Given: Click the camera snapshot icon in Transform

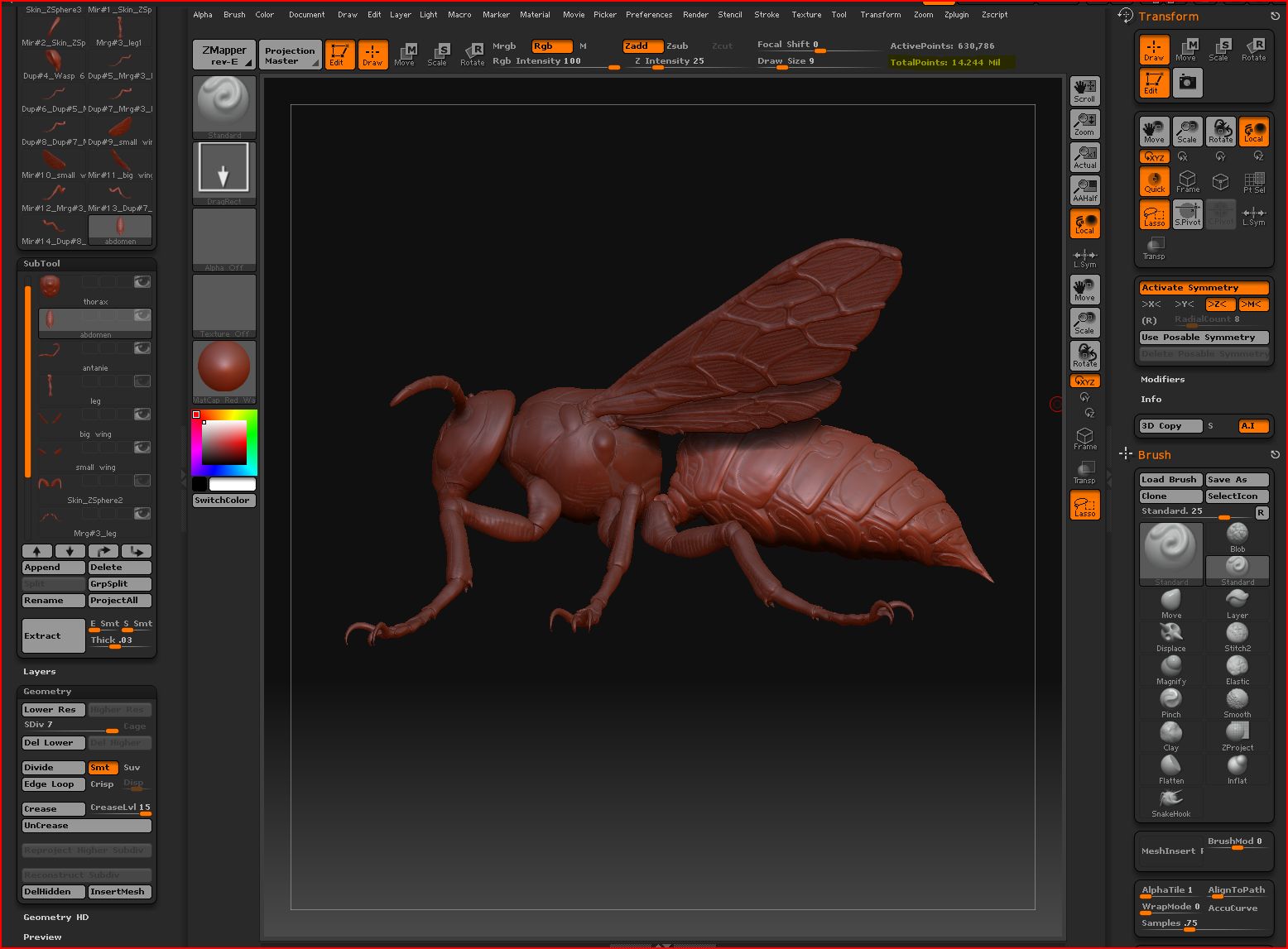Looking at the screenshot, I should tap(1187, 82).
